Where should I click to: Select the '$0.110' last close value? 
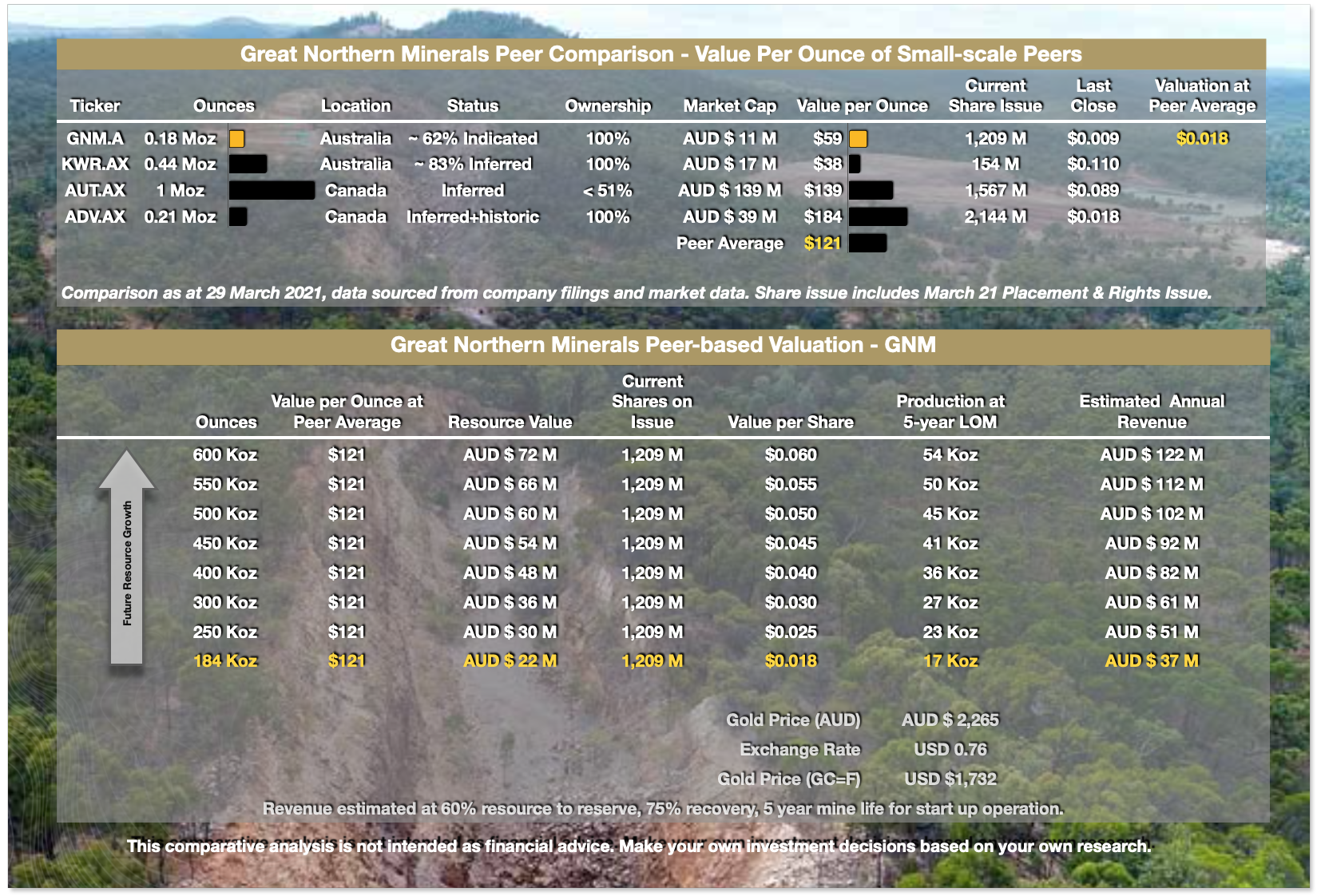tap(1093, 164)
